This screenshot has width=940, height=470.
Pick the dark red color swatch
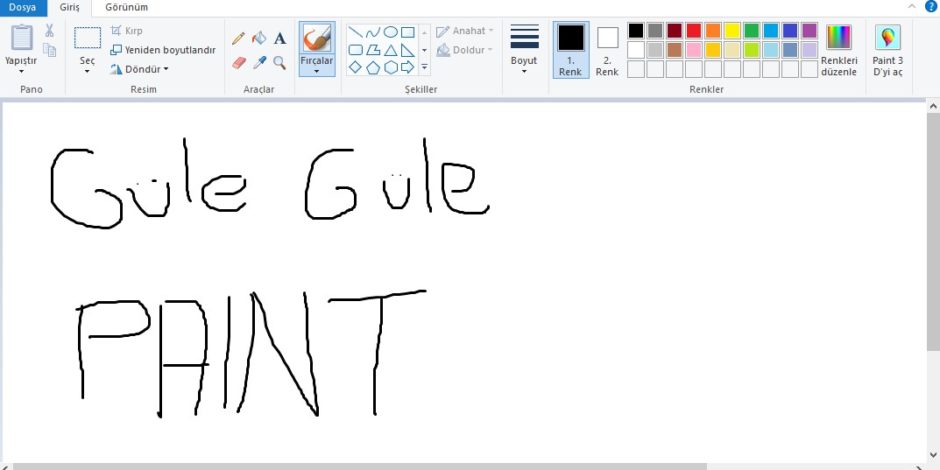pos(674,31)
